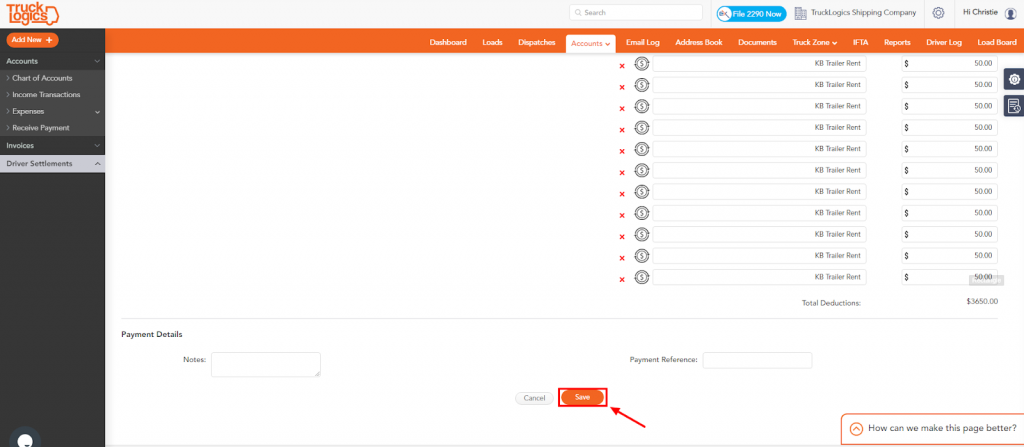Viewport: 1024px width, 447px height.
Task: Switch to the Dashboard tab
Action: [x=448, y=42]
